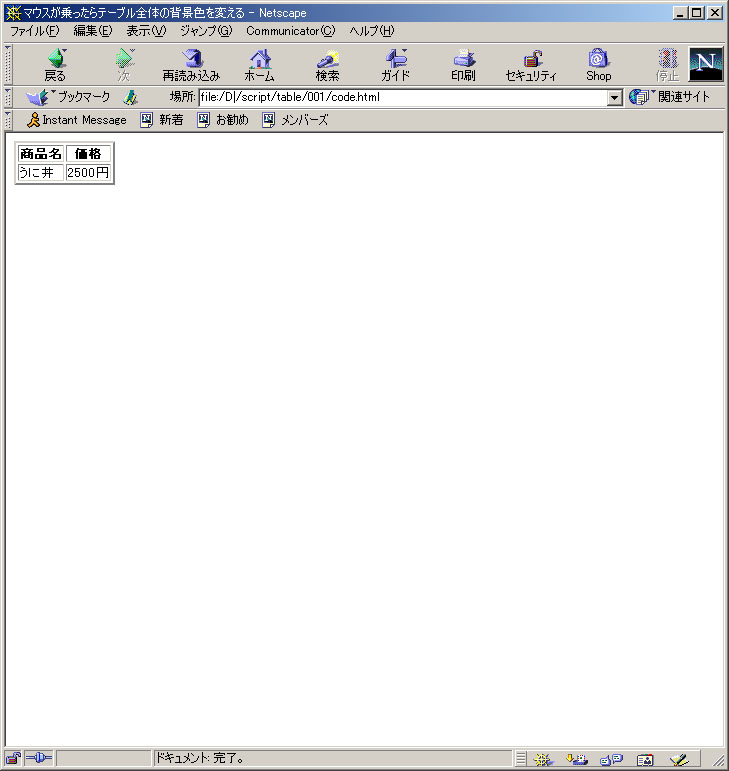Print the page with 印刷
Image resolution: width=729 pixels, height=771 pixels.
point(463,65)
